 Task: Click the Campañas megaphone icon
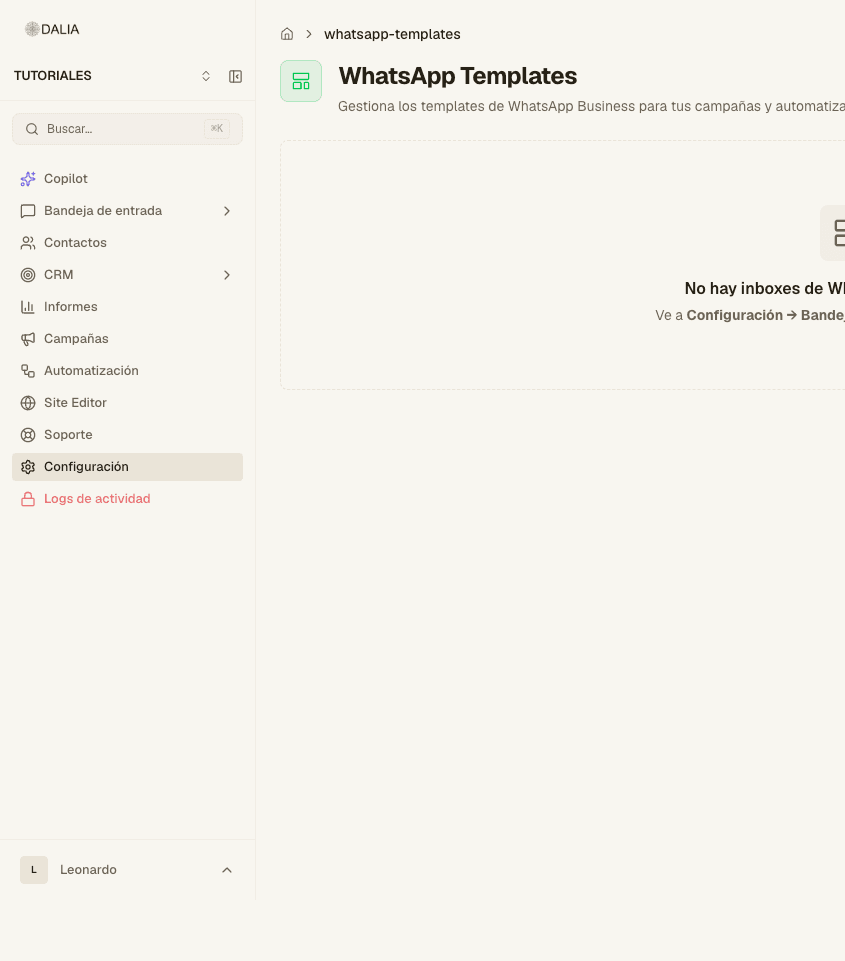click(x=28, y=339)
